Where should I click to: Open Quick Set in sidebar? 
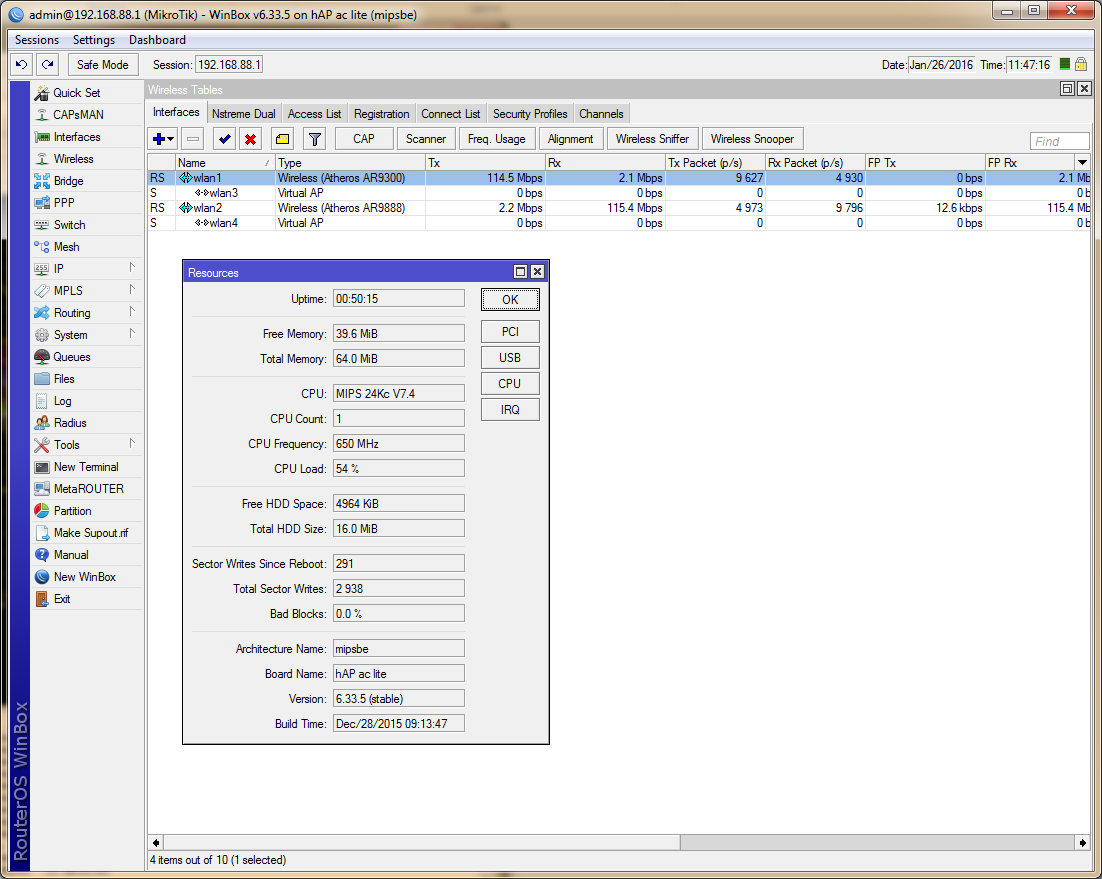click(76, 93)
